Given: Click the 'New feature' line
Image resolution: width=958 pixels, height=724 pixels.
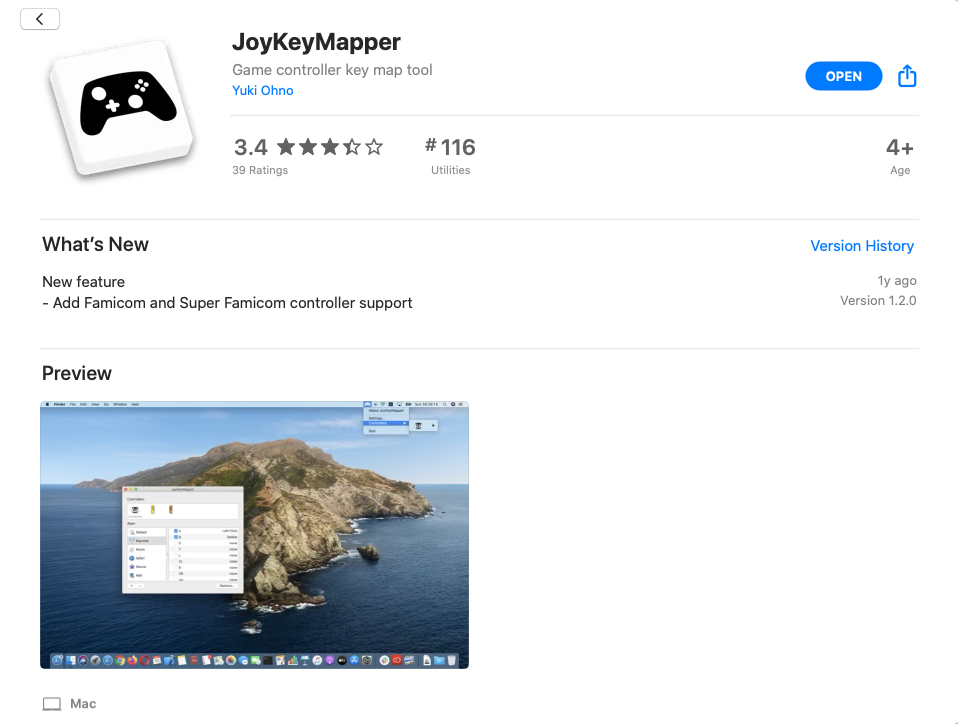Looking at the screenshot, I should [x=84, y=282].
